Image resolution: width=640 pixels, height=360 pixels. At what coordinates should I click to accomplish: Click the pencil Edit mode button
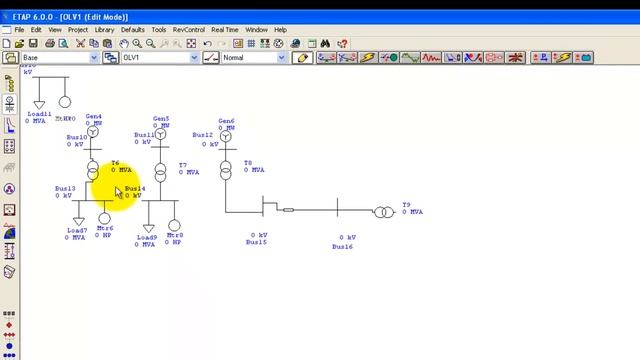point(302,58)
